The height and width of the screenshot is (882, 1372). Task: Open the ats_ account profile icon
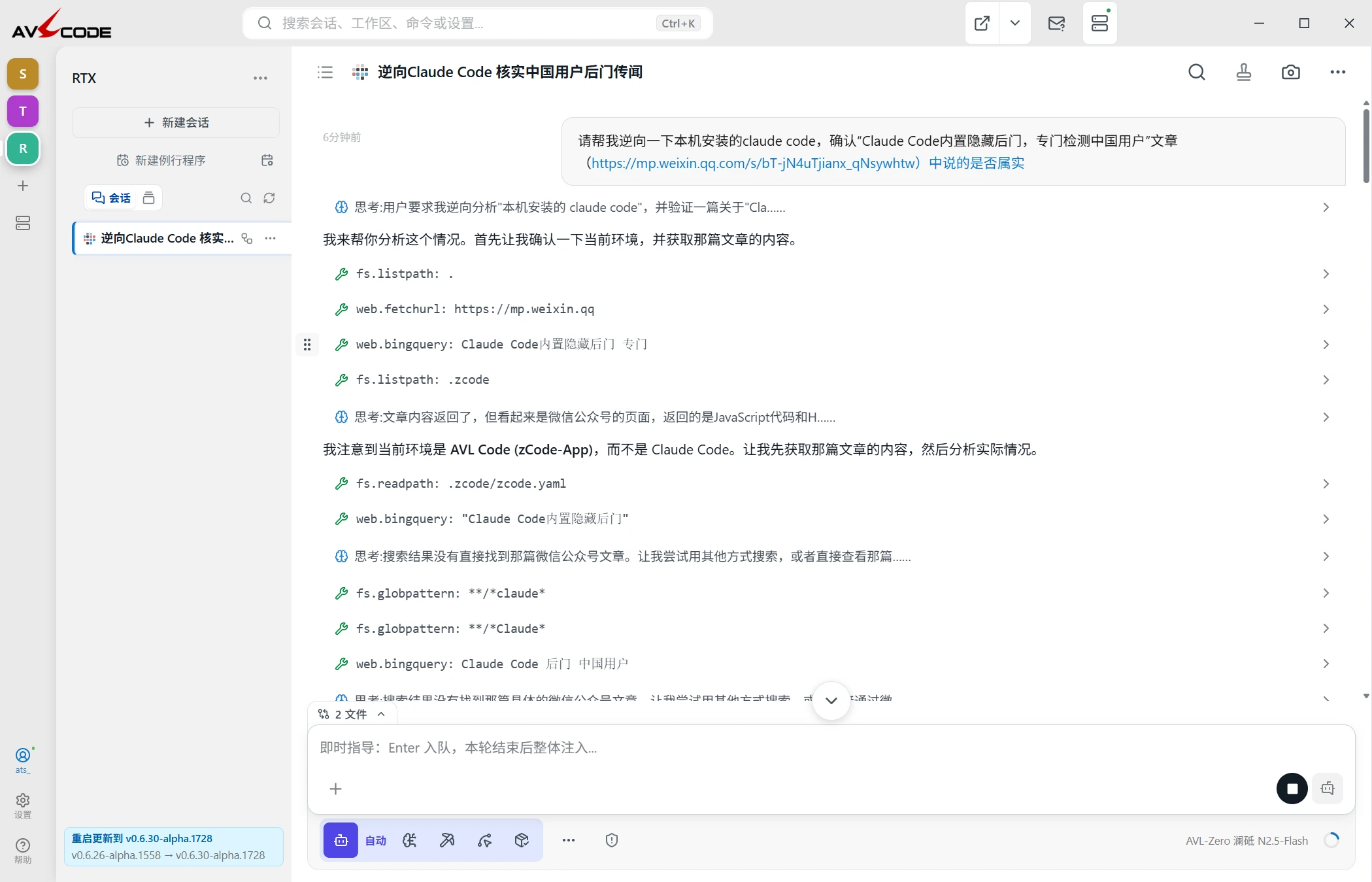[23, 760]
